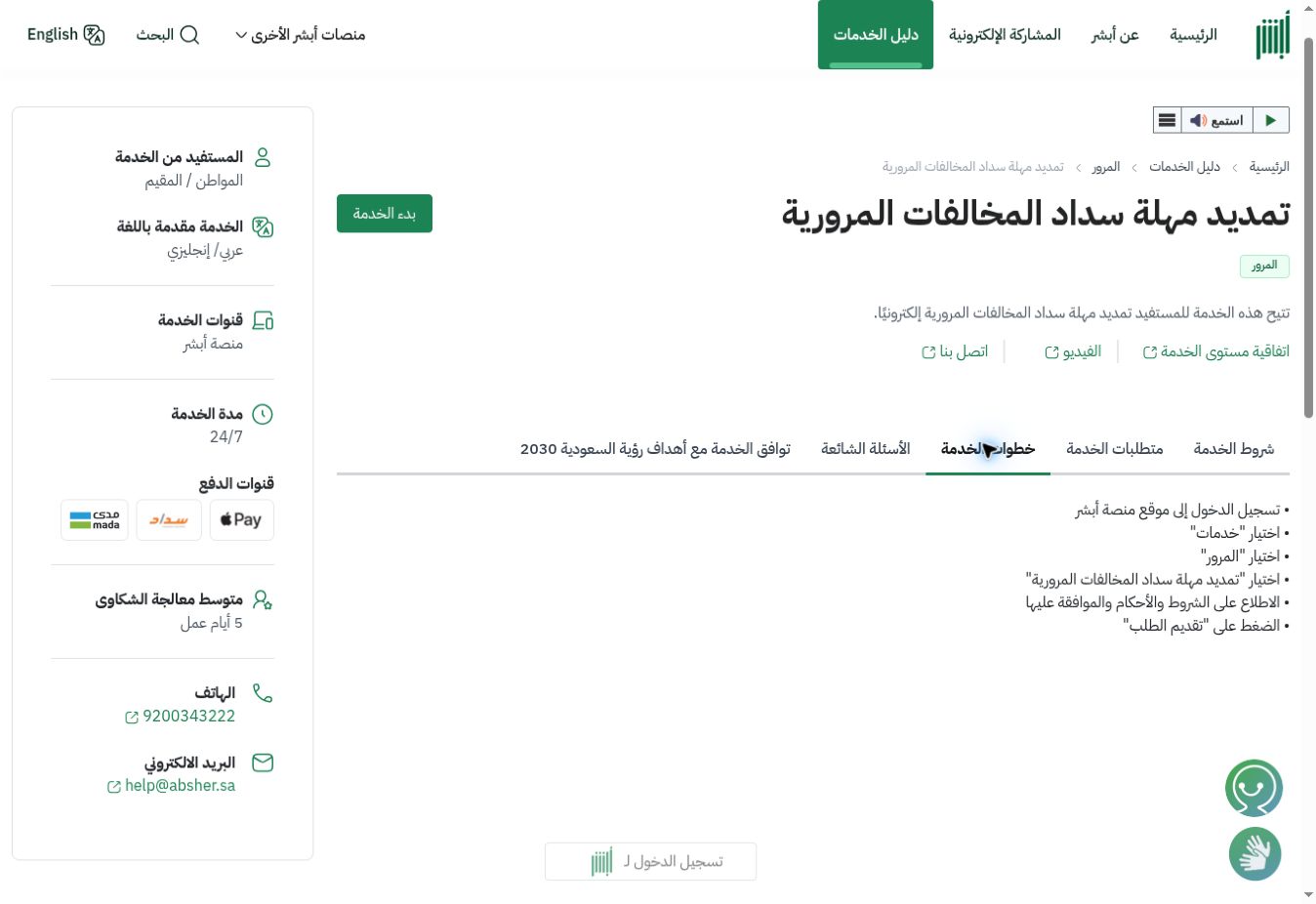Click the email envelope icon
Image resolution: width=1316 pixels, height=904 pixels.
click(263, 762)
